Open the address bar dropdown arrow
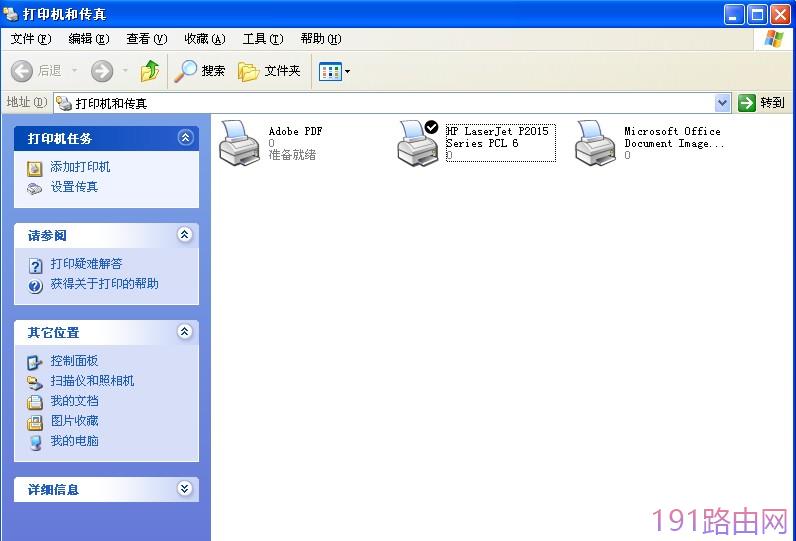This screenshot has height=541, width=796. pyautogui.click(x=722, y=103)
